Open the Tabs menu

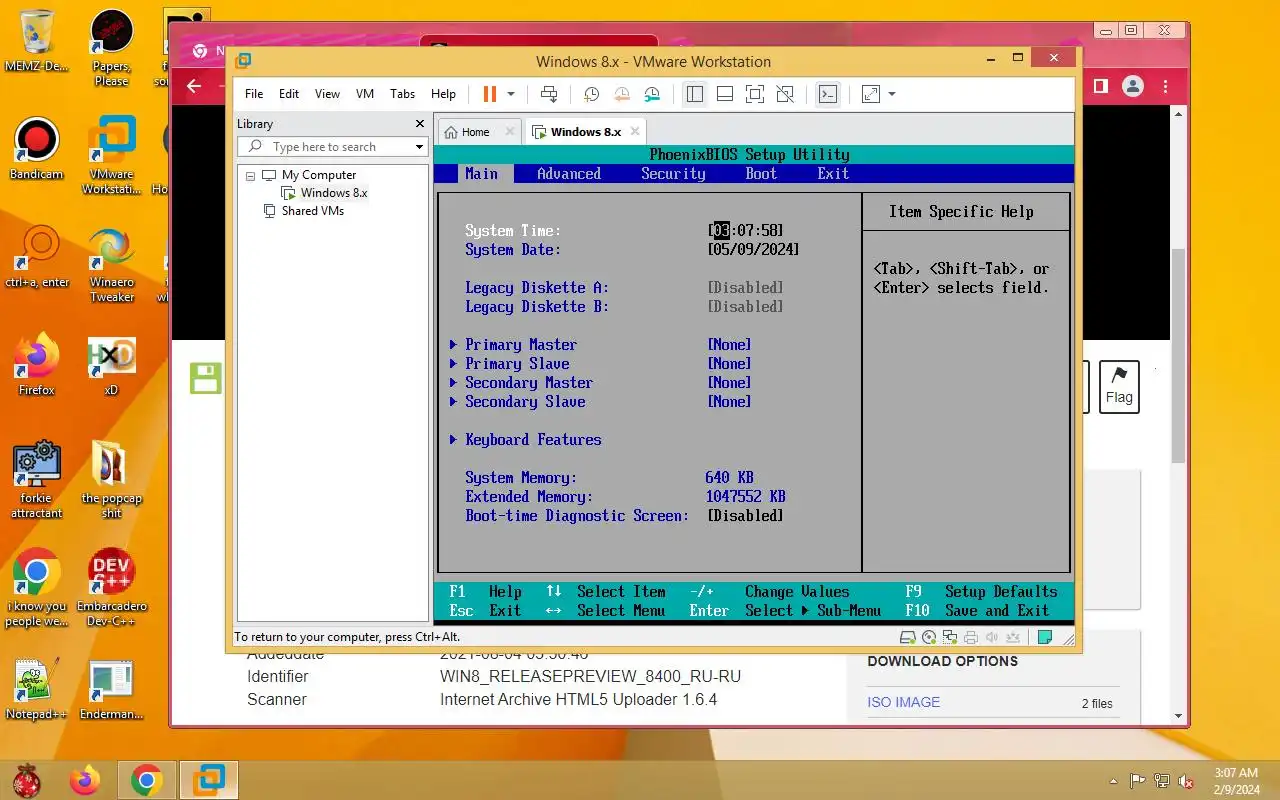tap(403, 94)
